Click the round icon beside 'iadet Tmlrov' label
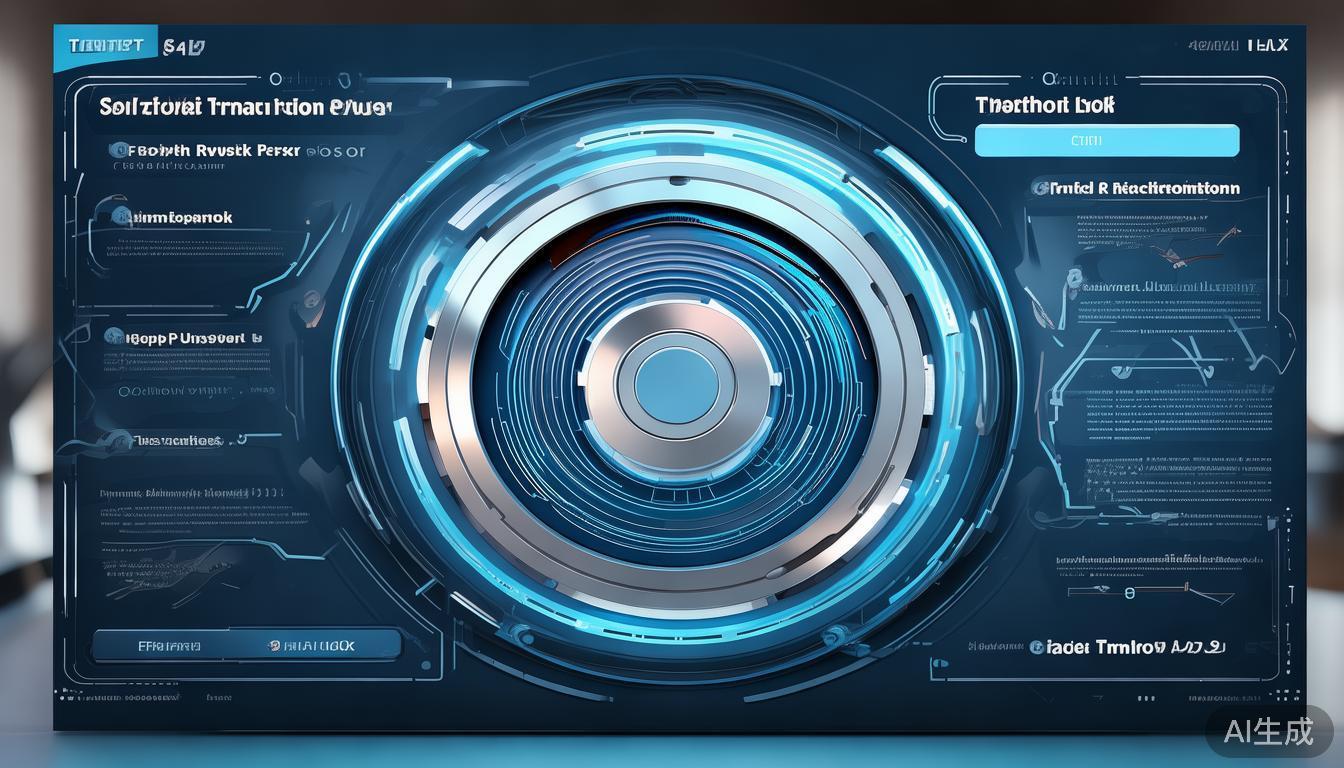This screenshot has height=768, width=1344. click(x=1037, y=647)
